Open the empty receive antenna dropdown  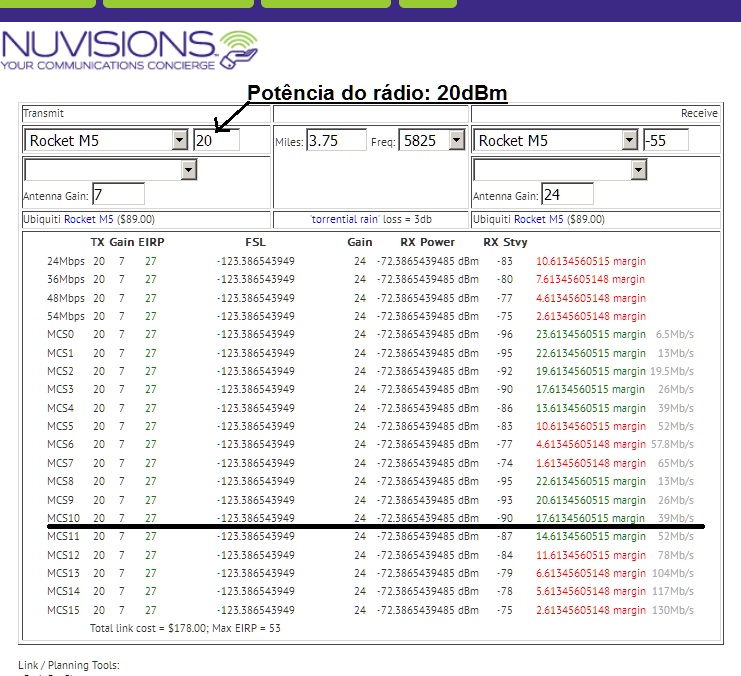pyautogui.click(x=560, y=170)
